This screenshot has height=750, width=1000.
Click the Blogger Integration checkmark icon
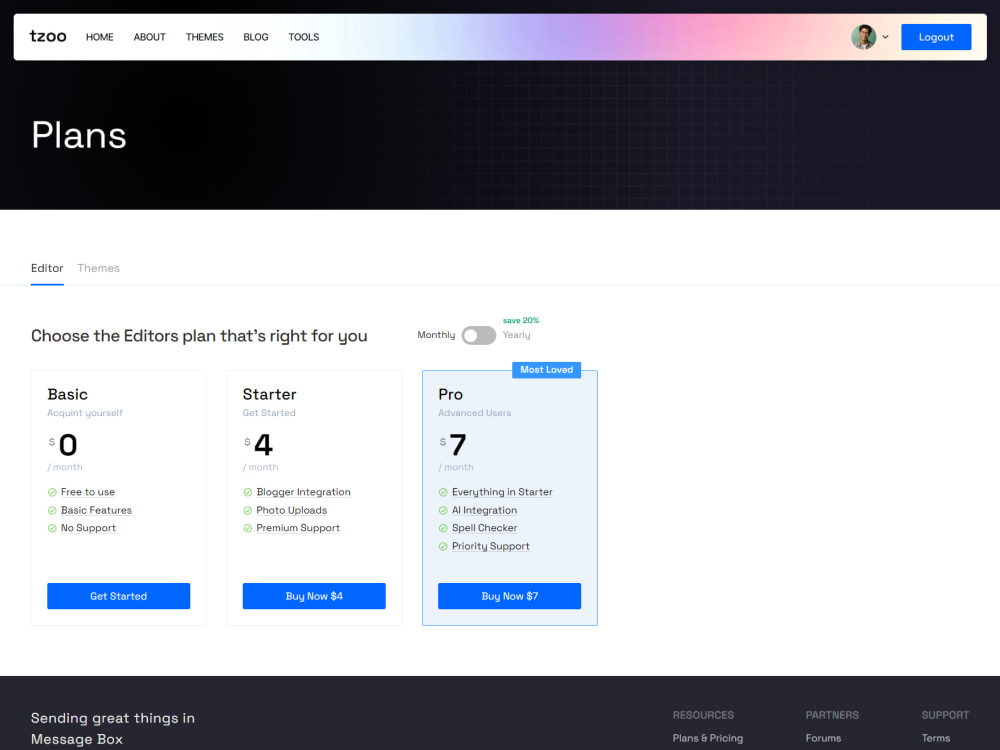pos(247,492)
